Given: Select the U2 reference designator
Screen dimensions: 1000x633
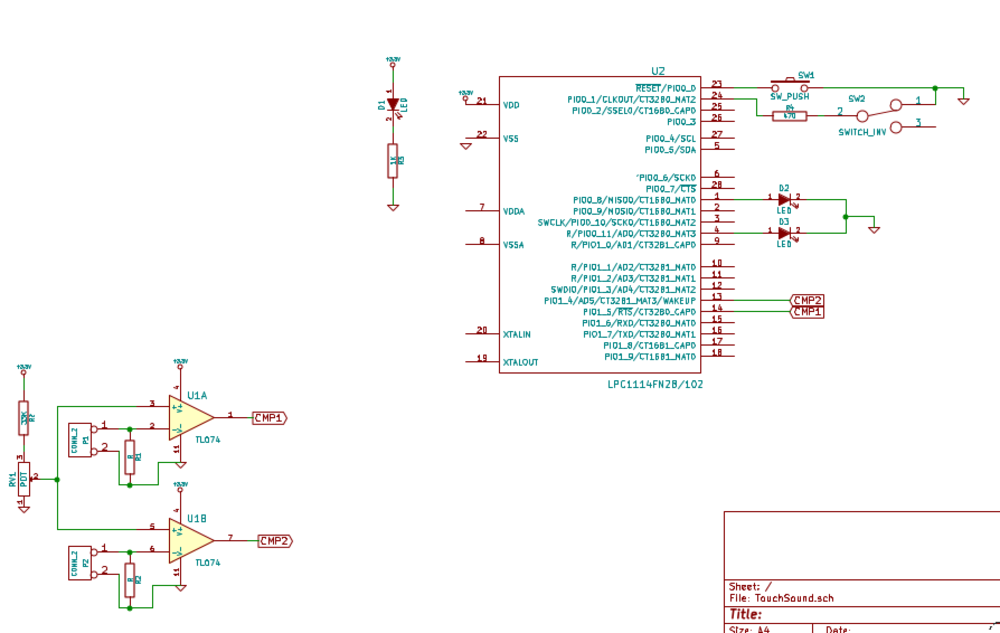Looking at the screenshot, I should click(658, 71).
